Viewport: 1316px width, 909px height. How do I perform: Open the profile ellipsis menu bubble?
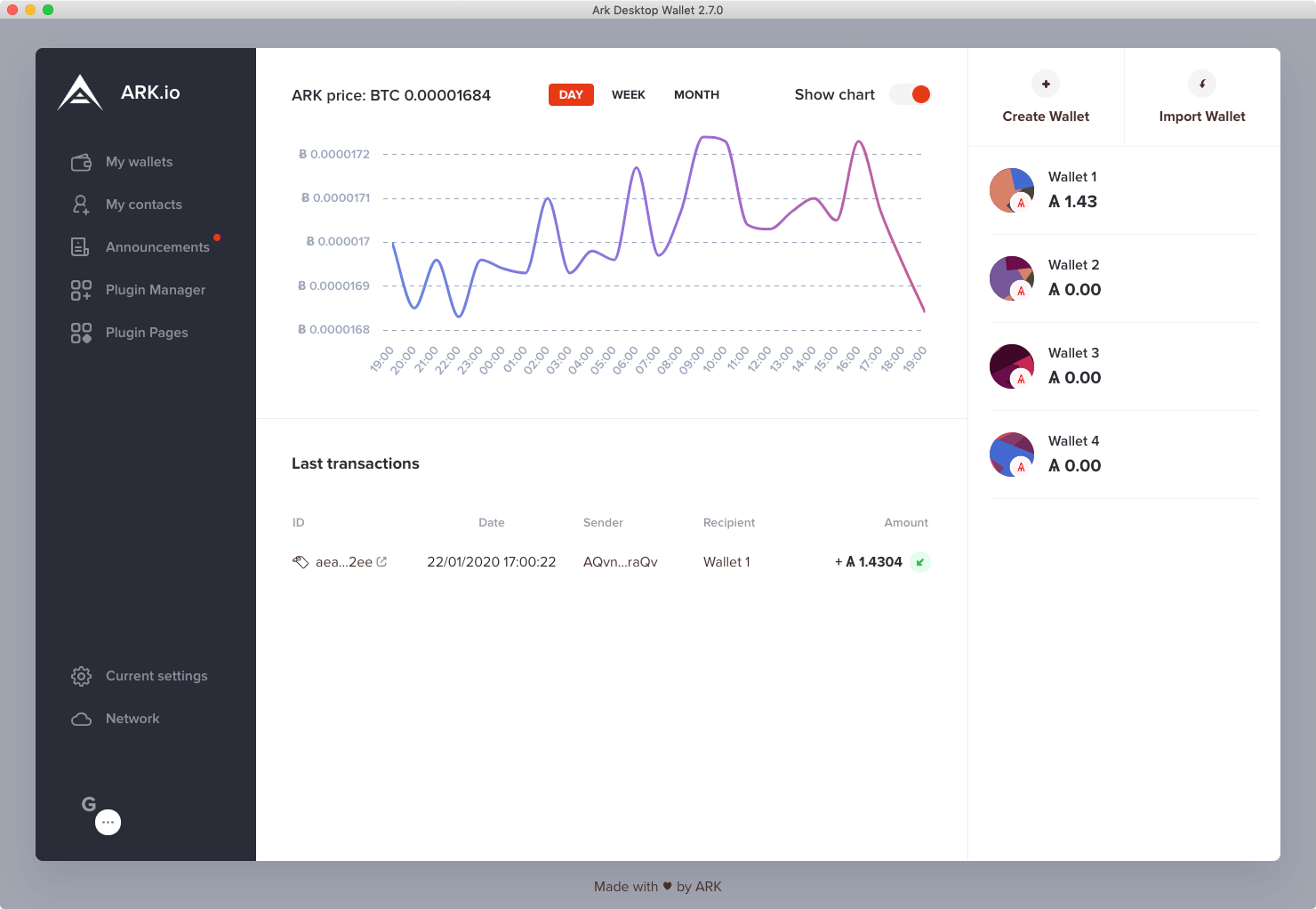(108, 822)
